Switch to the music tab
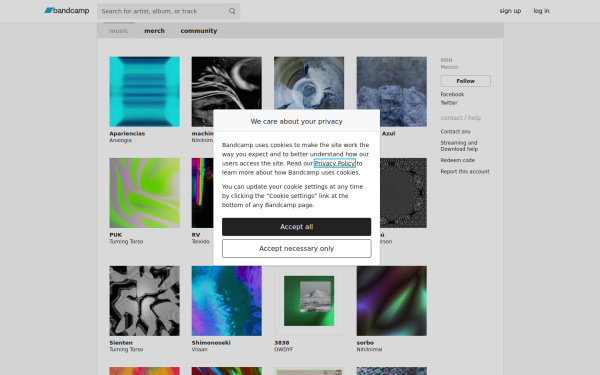Viewport: 600px width, 375px height. pos(119,31)
